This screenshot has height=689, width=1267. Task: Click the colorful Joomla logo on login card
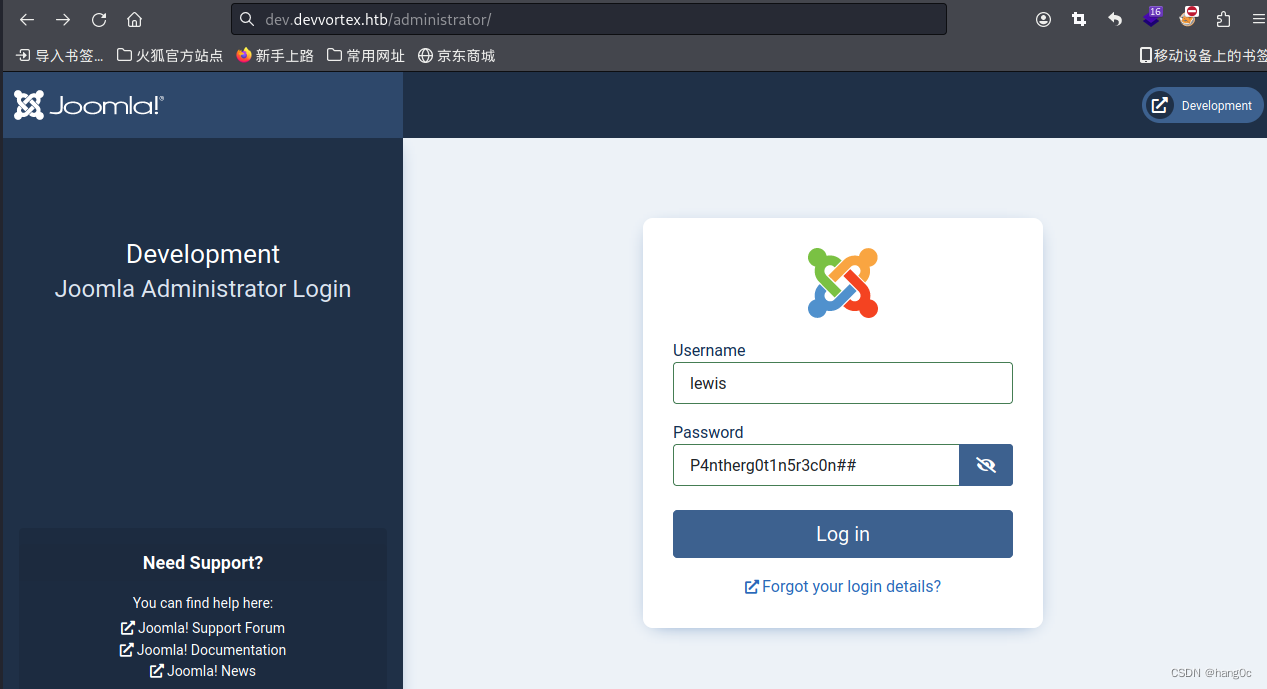[x=843, y=283]
